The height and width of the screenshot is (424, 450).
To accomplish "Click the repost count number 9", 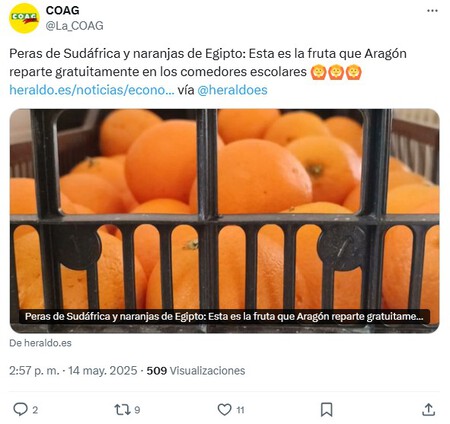I will pyautogui.click(x=137, y=410).
